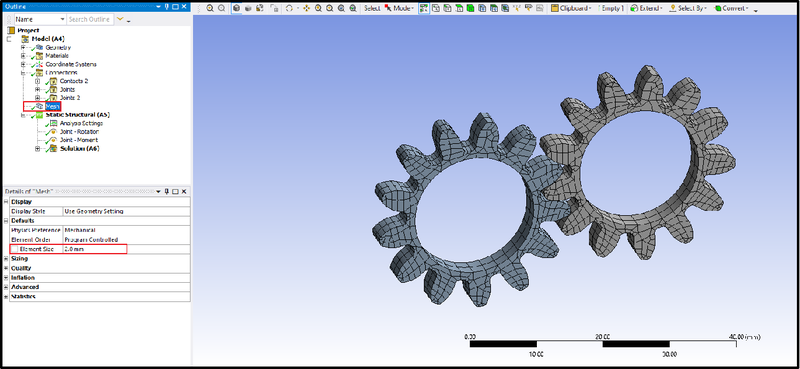The image size is (800, 369).
Task: Select Analysis Settings in the tree
Action: [81, 123]
